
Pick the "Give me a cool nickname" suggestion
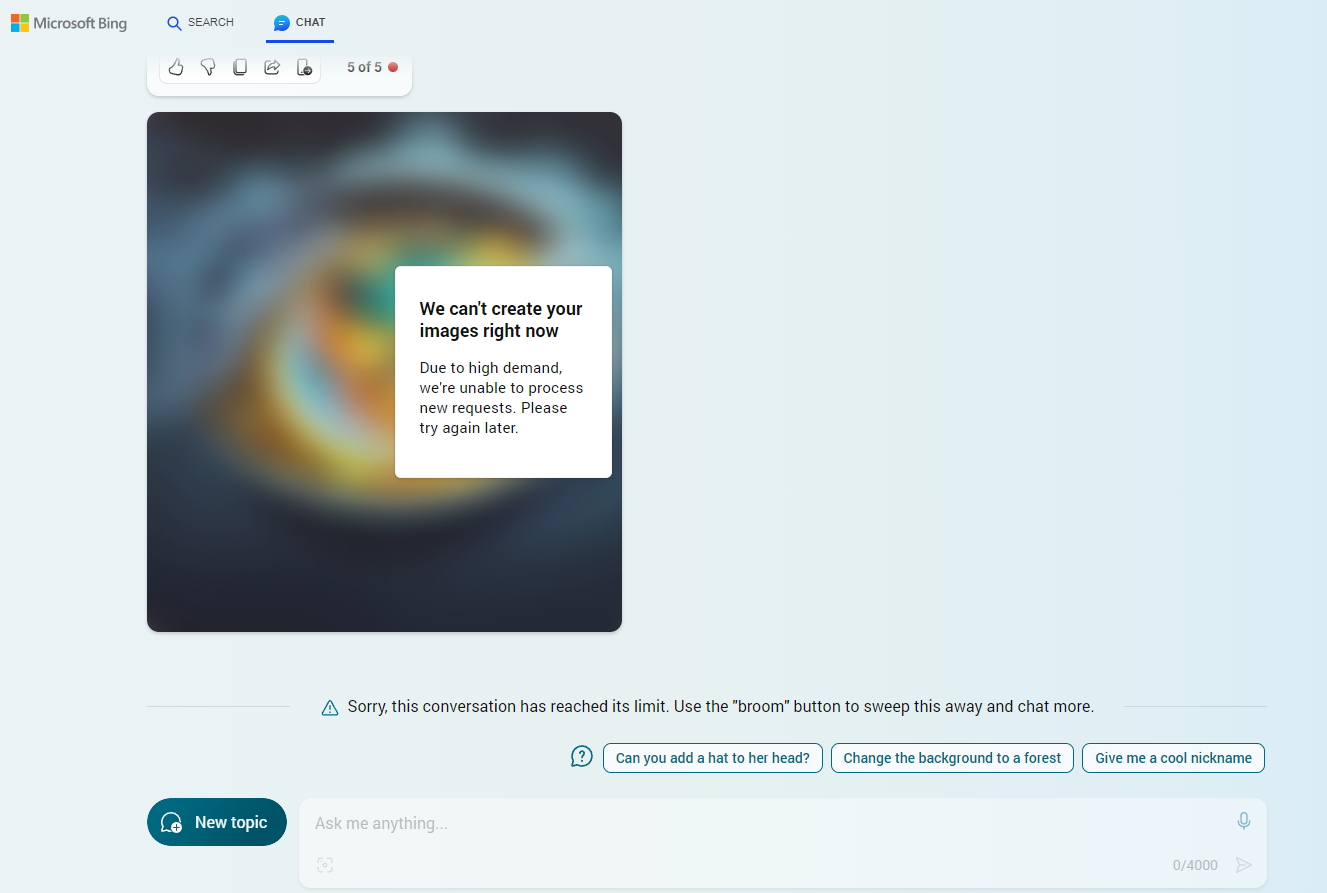coord(1173,758)
